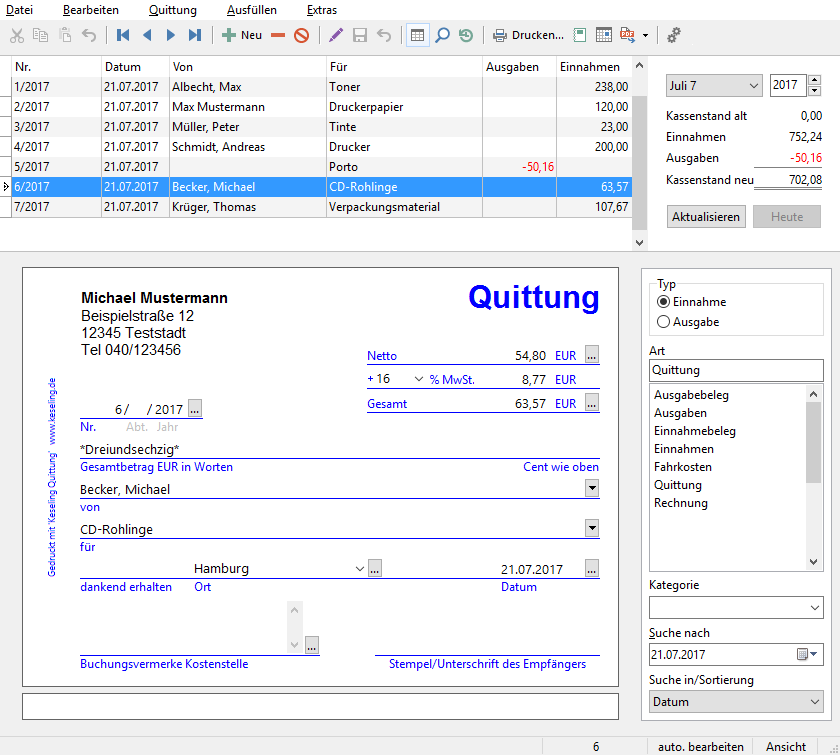Click the purple pencil edit icon
This screenshot has width=840, height=755.
(335, 35)
